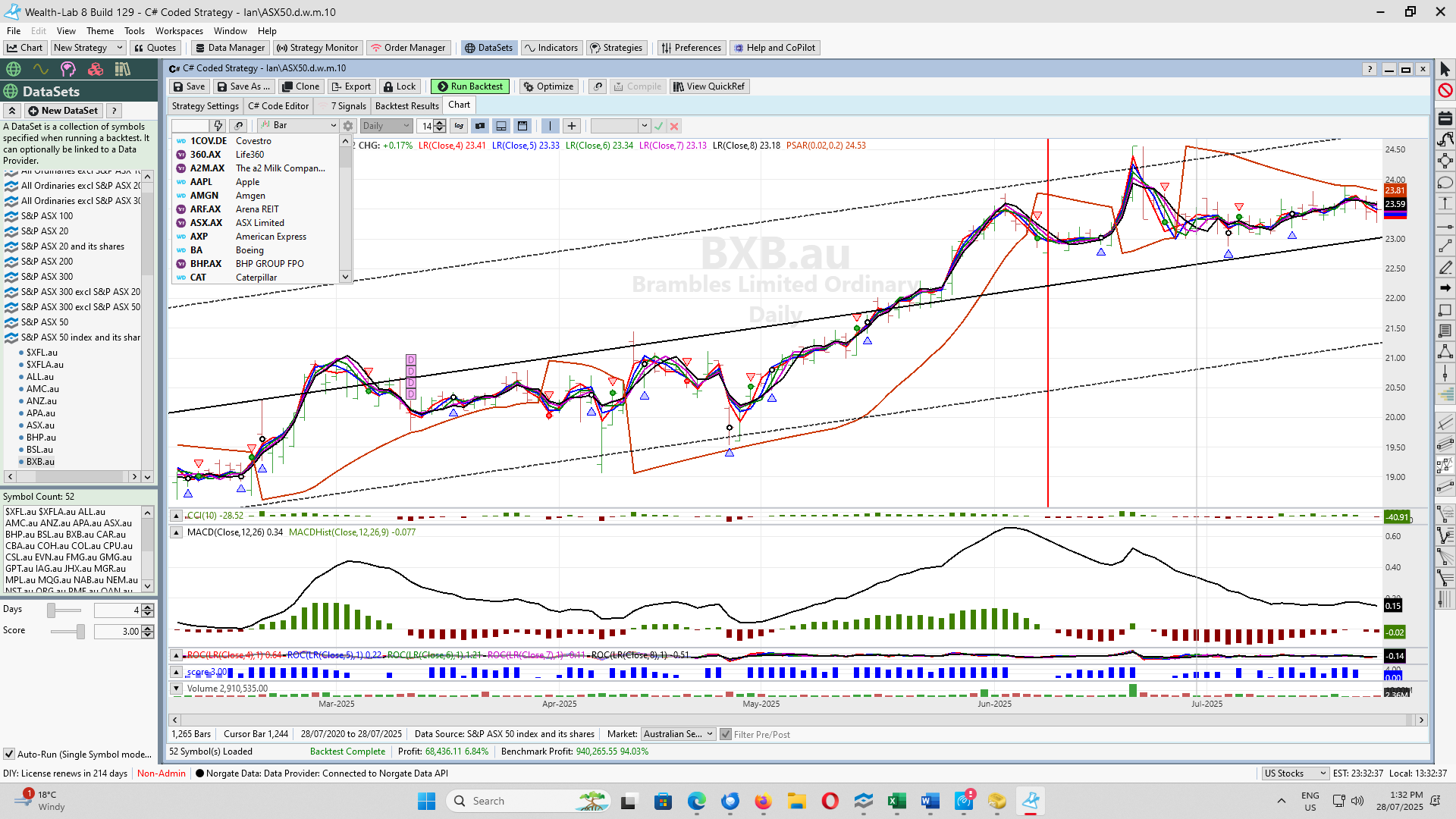Image resolution: width=1456 pixels, height=819 pixels.
Task: Toggle the status bar pane button
Action: tap(501, 126)
